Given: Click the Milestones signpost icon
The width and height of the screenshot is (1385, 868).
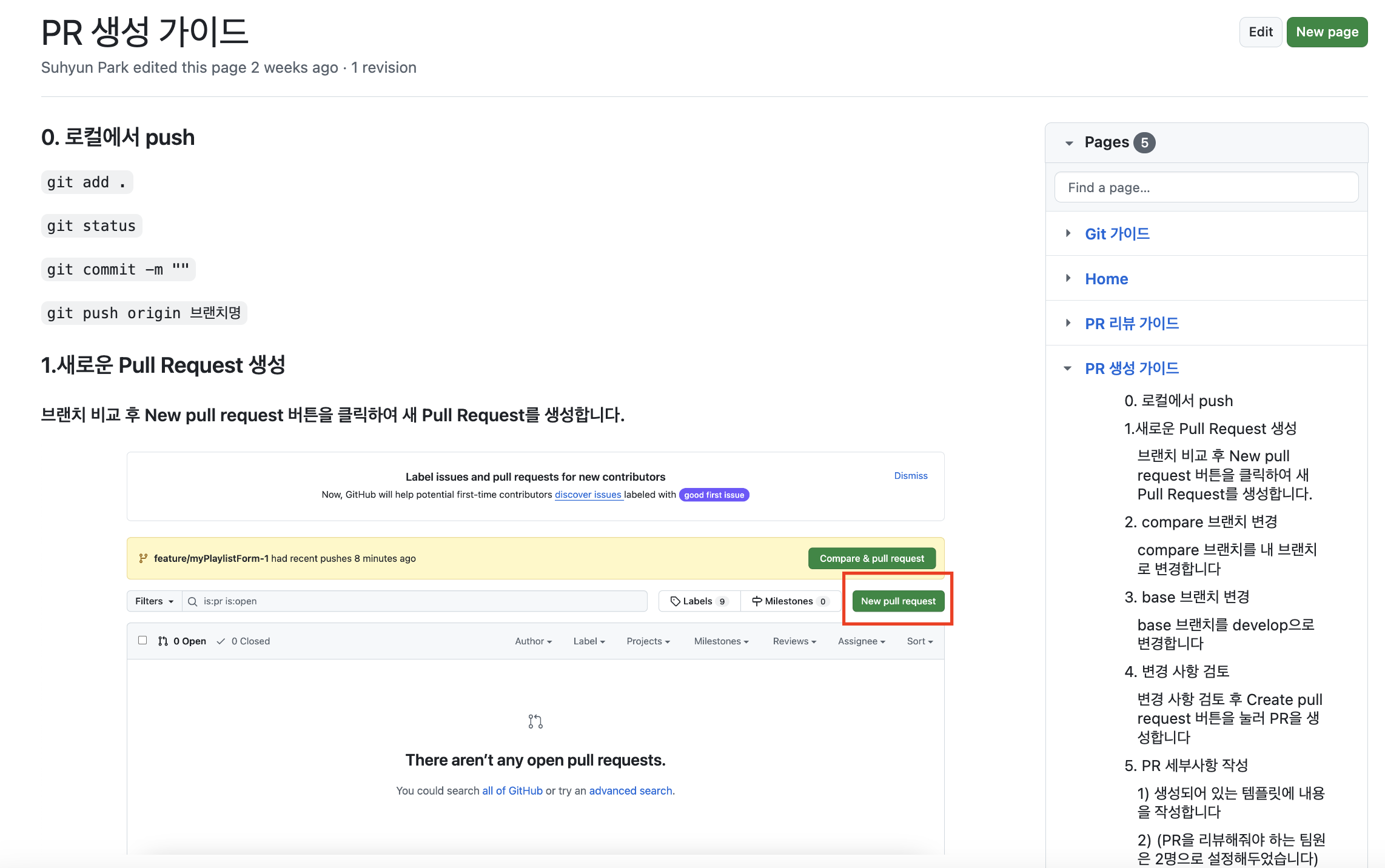Looking at the screenshot, I should (757, 601).
